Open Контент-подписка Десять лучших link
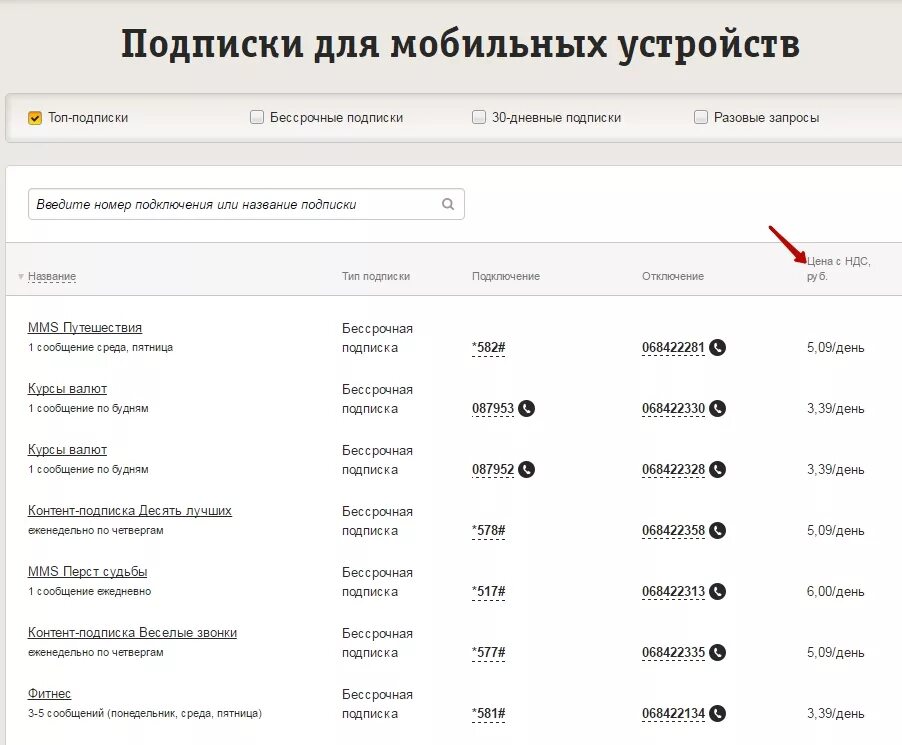The width and height of the screenshot is (902, 745). tap(129, 510)
